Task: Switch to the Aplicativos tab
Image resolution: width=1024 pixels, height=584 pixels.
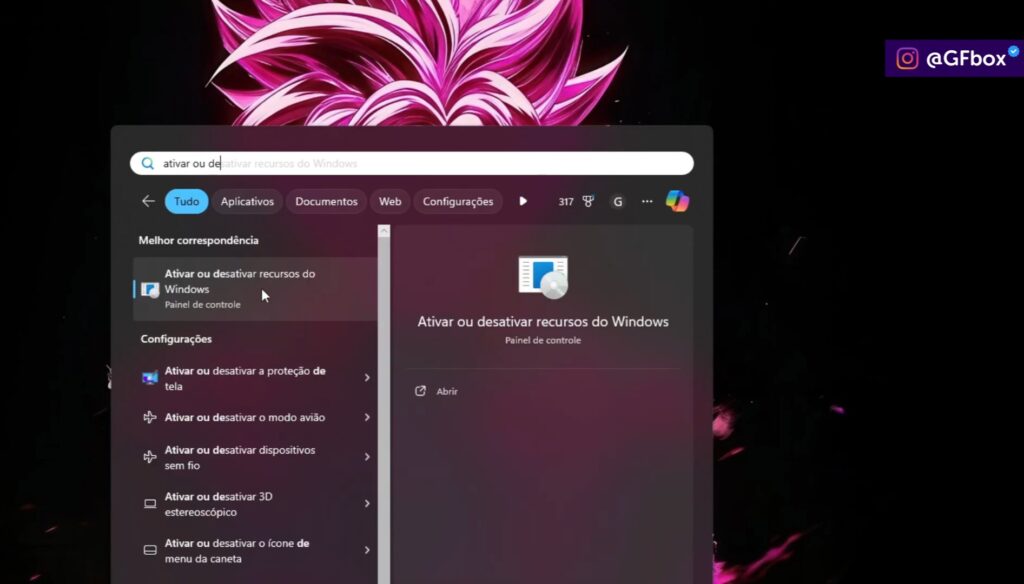Action: pos(247,201)
